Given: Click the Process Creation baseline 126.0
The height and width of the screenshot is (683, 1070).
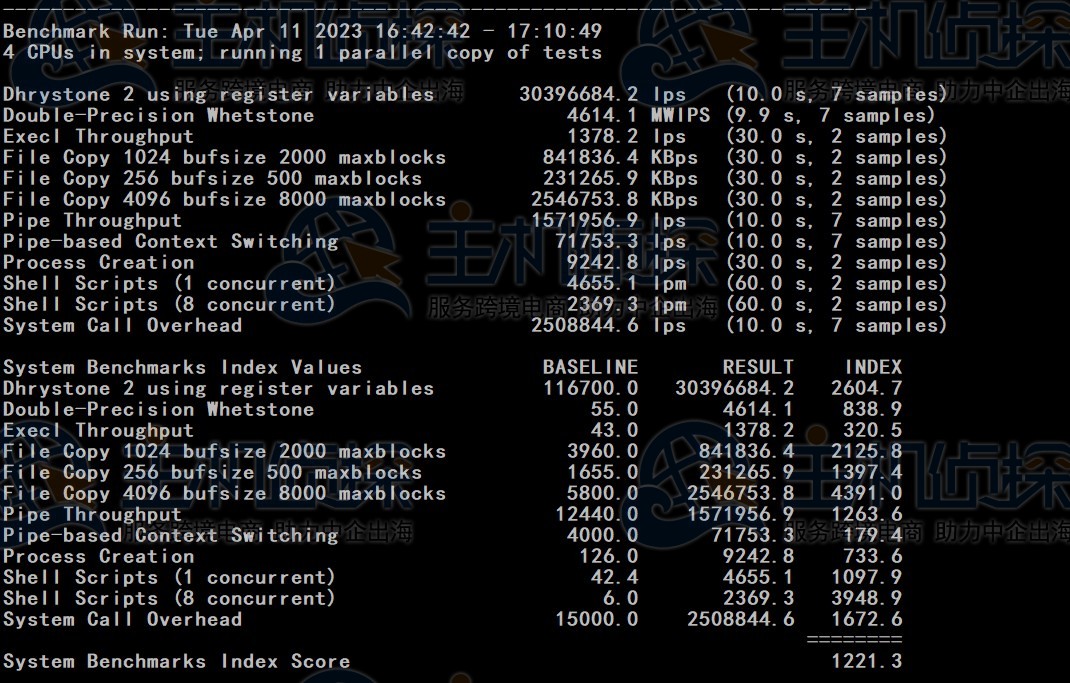Looking at the screenshot, I should pyautogui.click(x=608, y=557).
